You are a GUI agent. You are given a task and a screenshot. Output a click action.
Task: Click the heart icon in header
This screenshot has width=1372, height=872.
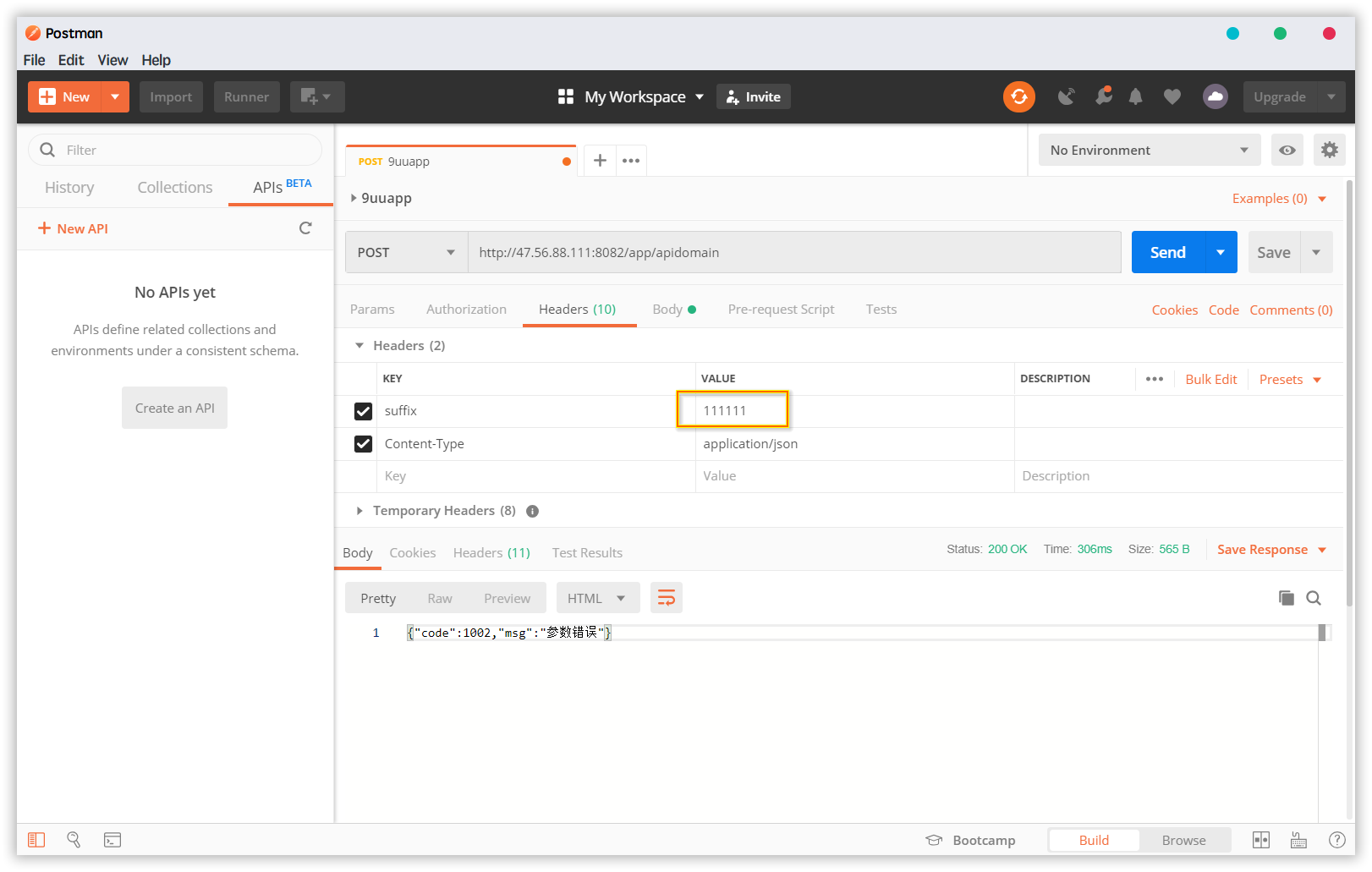tap(1172, 96)
